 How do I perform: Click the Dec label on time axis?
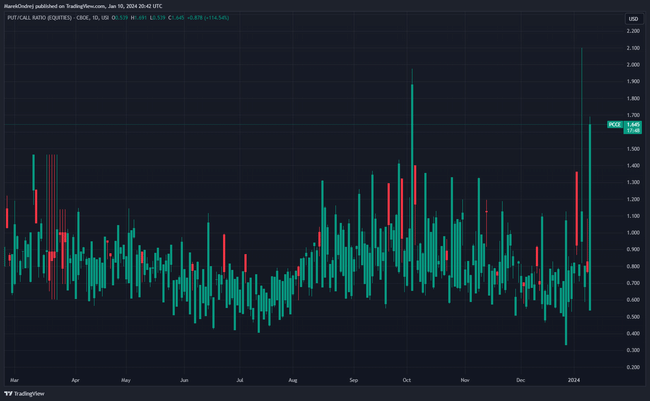521,381
